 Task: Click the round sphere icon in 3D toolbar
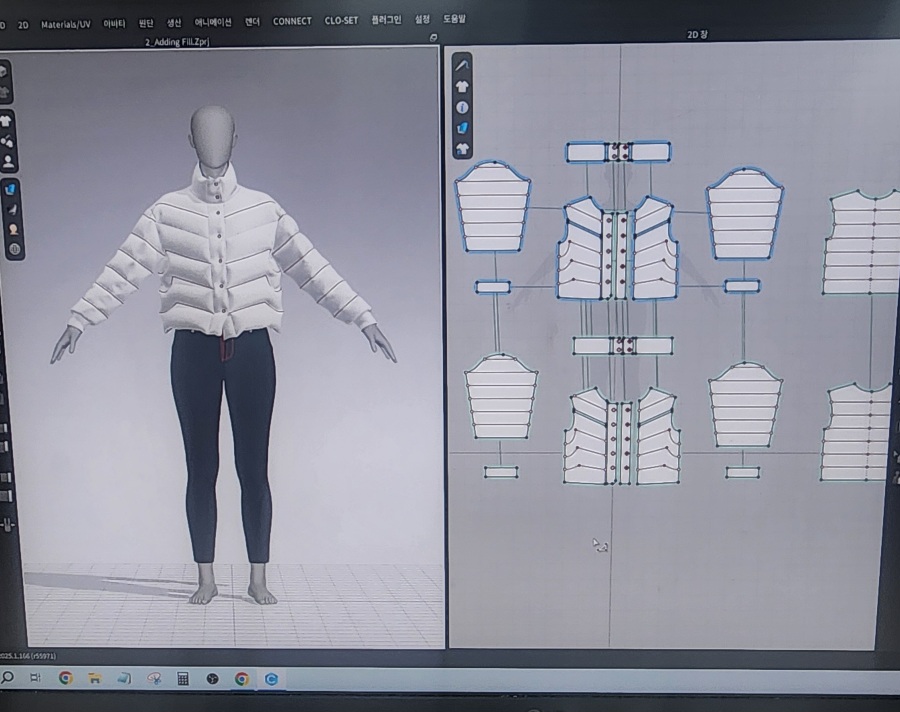(x=14, y=248)
